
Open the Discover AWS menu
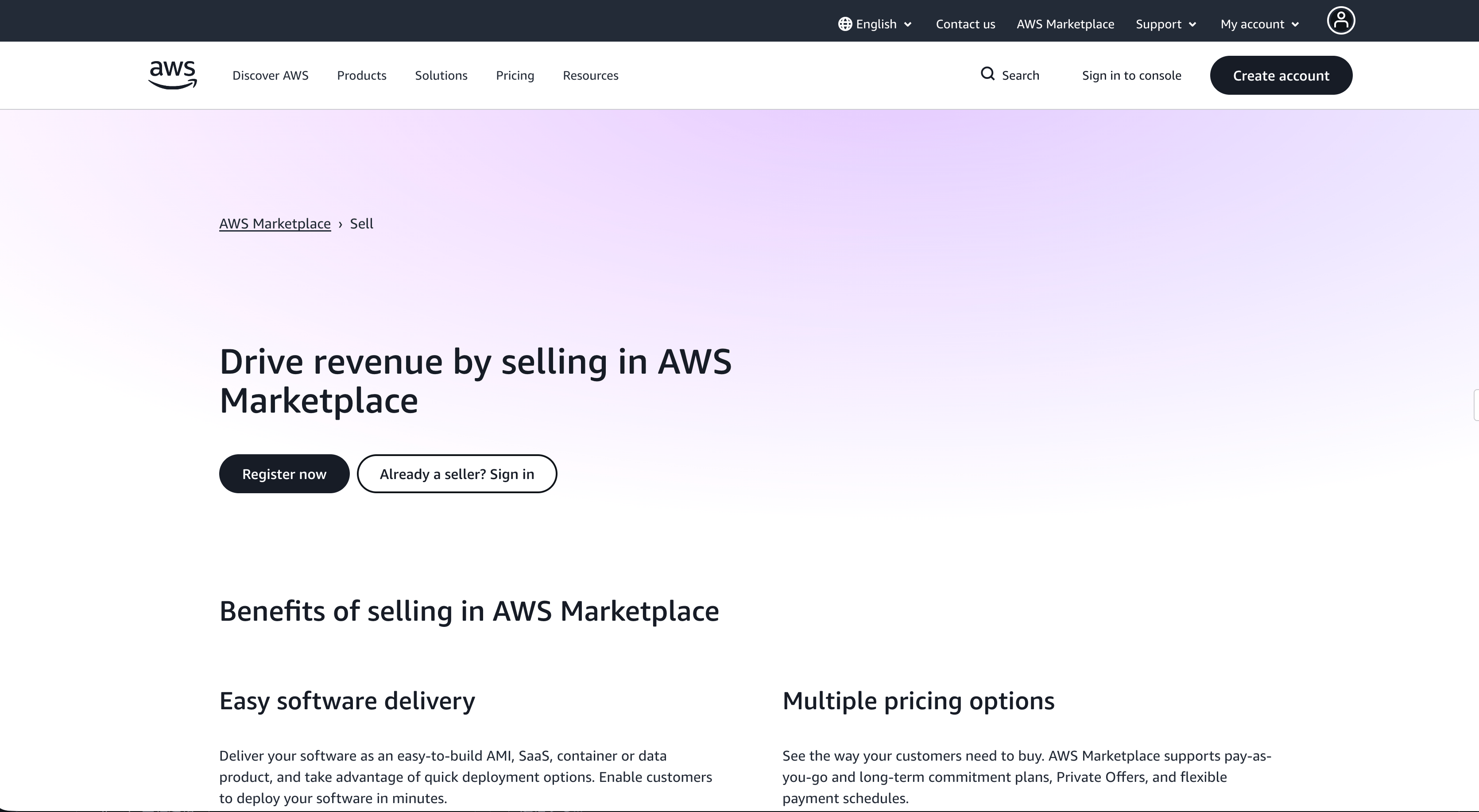tap(271, 75)
